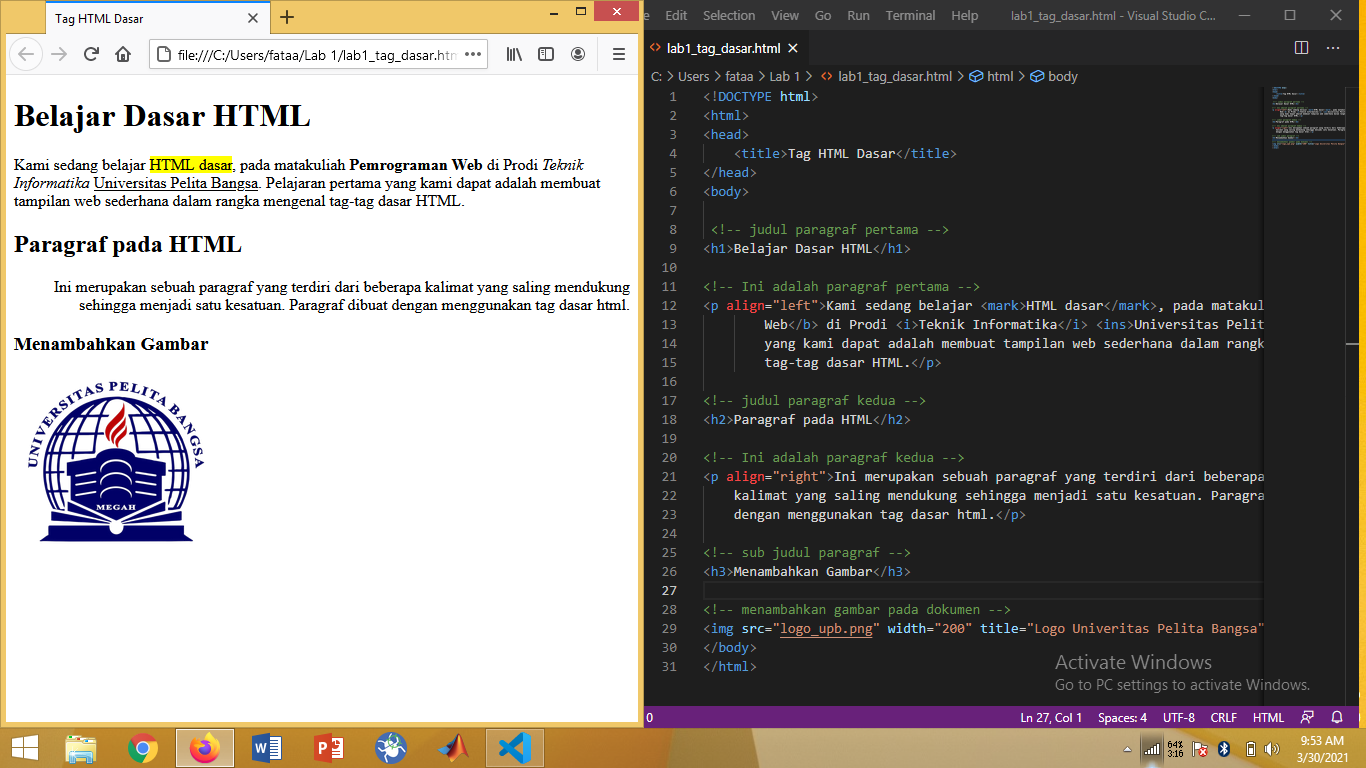Click the Accounts icon in VS Code status bar
This screenshot has width=1366, height=768.
point(1307,717)
